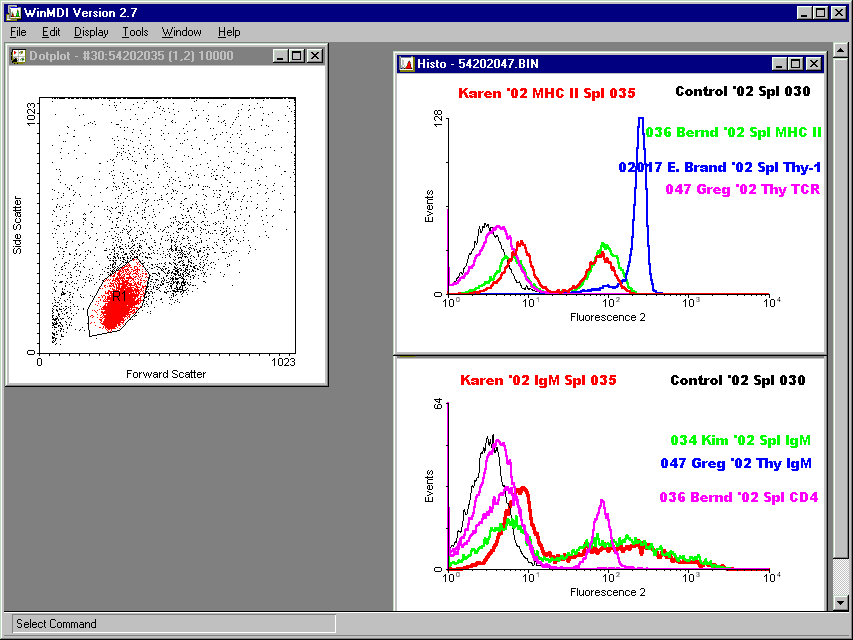This screenshot has height=640, width=853.
Task: Click the Histo scrollbar down arrow
Action: (x=841, y=602)
